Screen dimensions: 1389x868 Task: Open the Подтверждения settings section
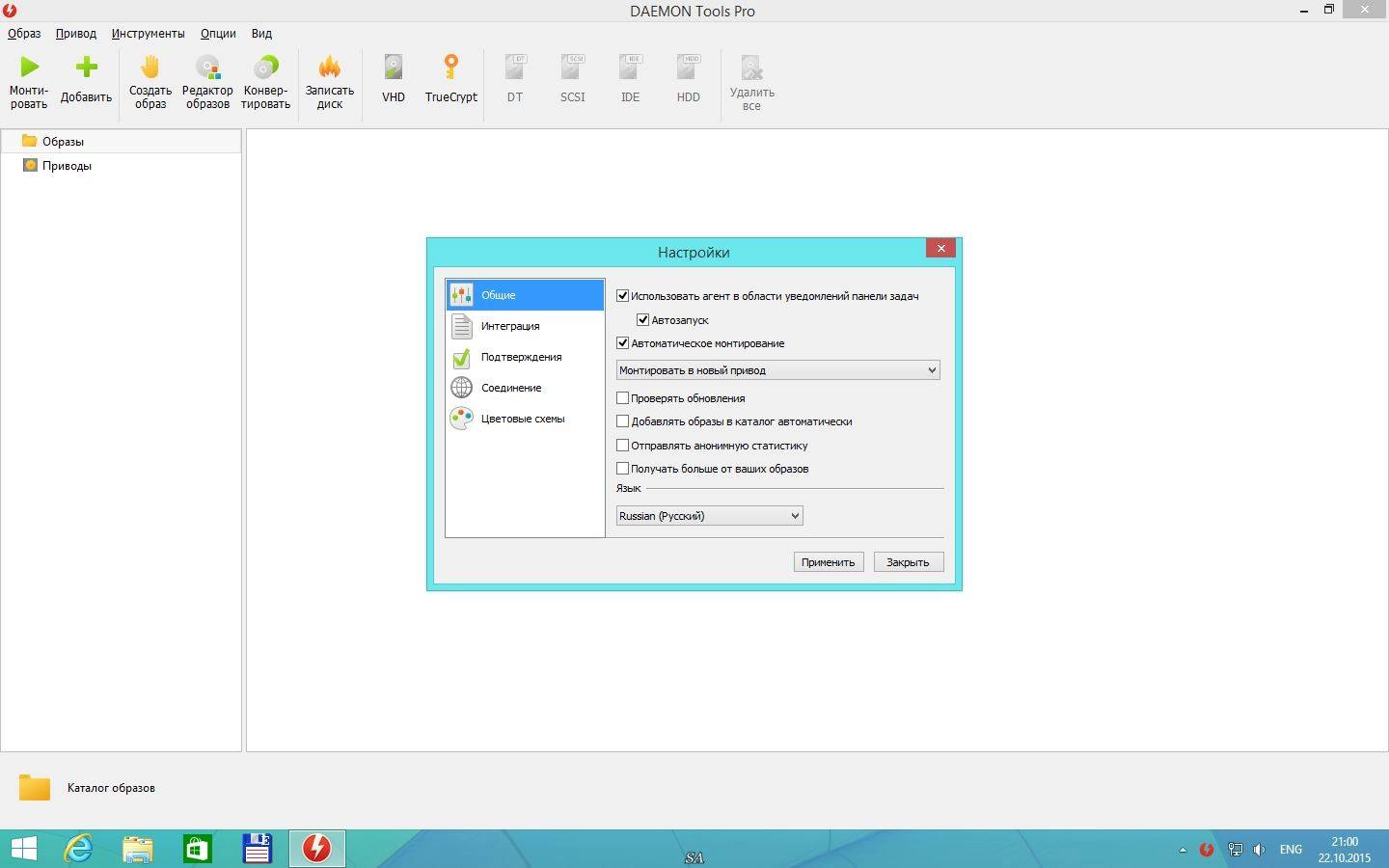coord(525,357)
